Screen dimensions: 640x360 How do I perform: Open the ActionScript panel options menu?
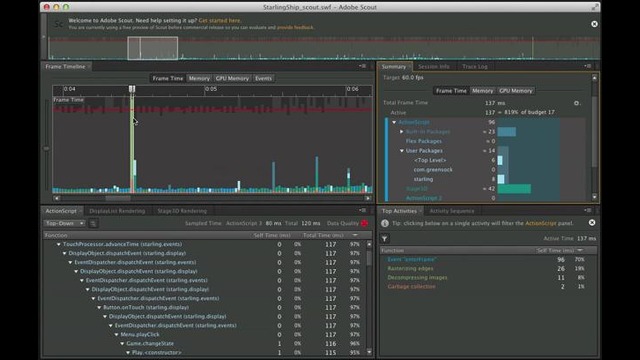pyautogui.click(x=362, y=211)
